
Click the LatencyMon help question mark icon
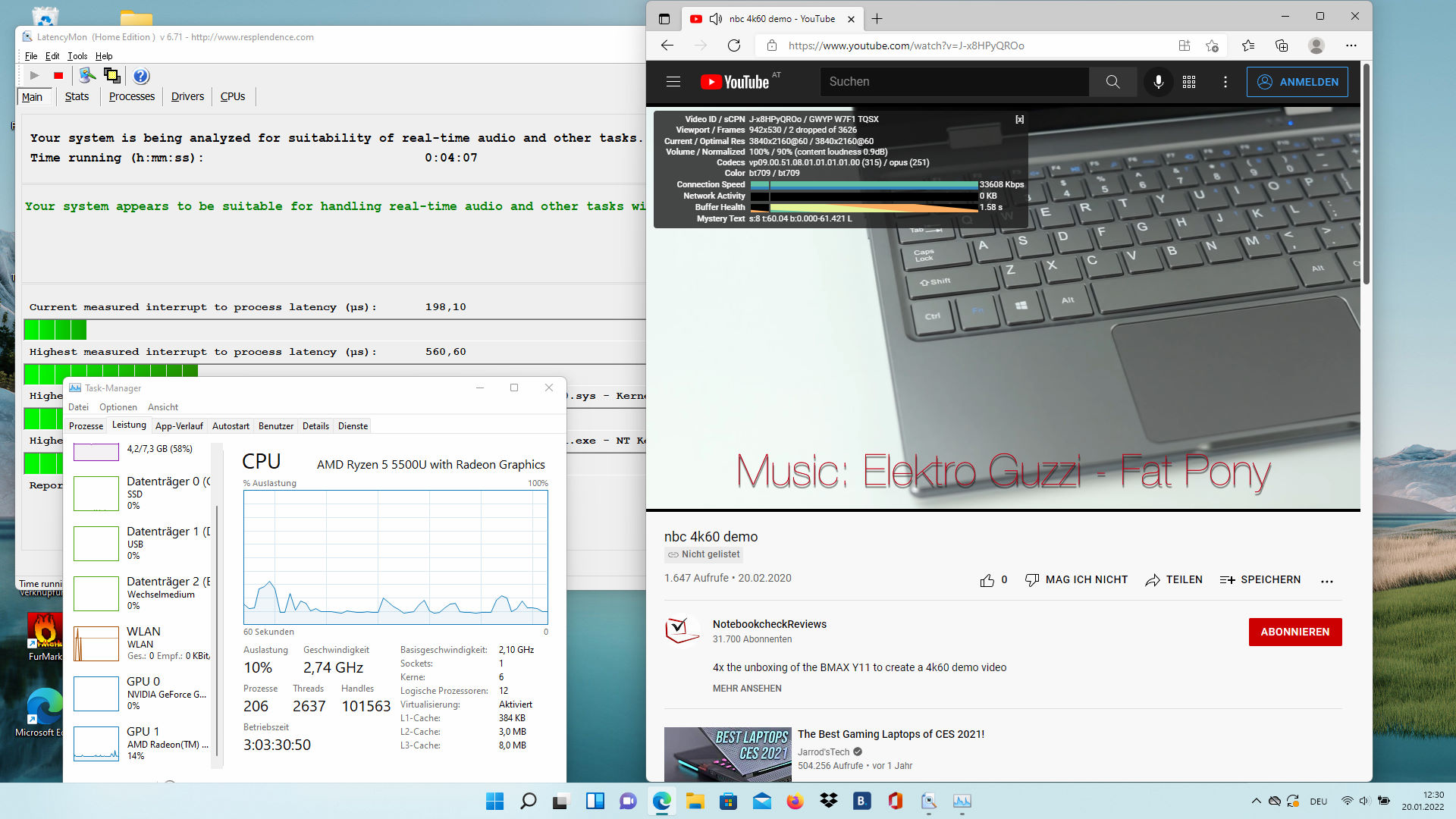[x=141, y=75]
